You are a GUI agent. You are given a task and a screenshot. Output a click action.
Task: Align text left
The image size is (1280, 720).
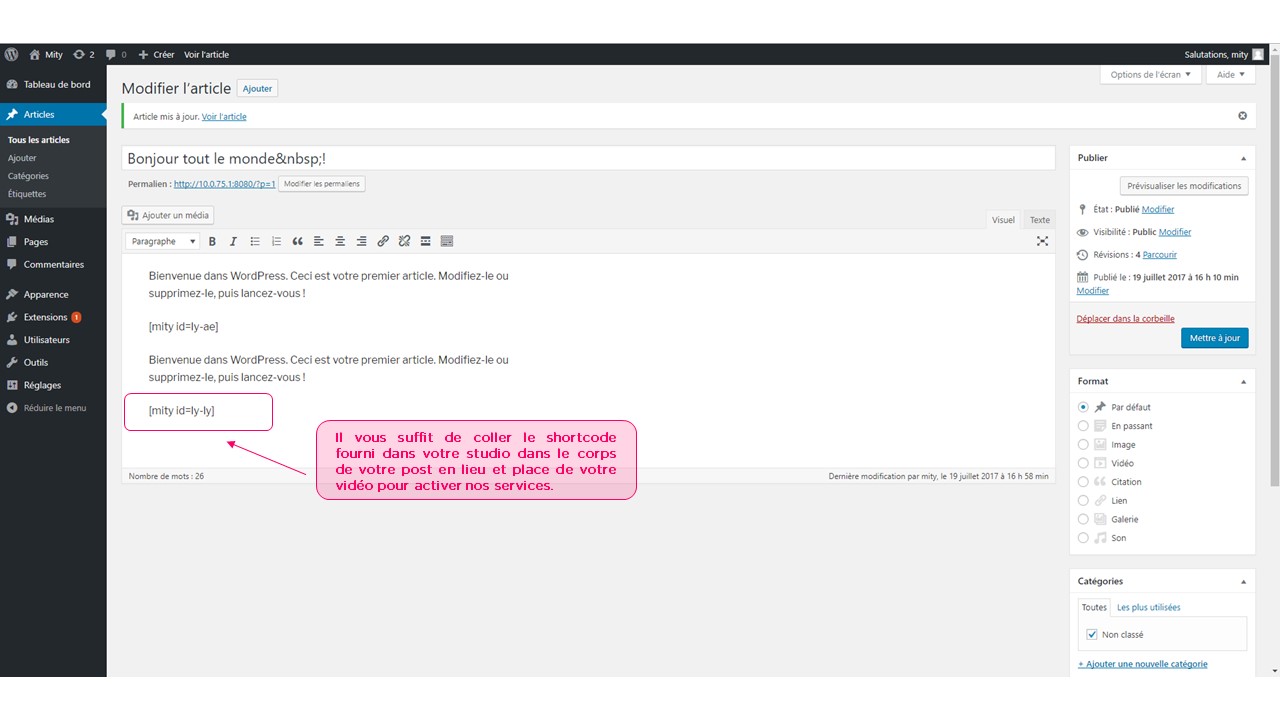[x=319, y=241]
